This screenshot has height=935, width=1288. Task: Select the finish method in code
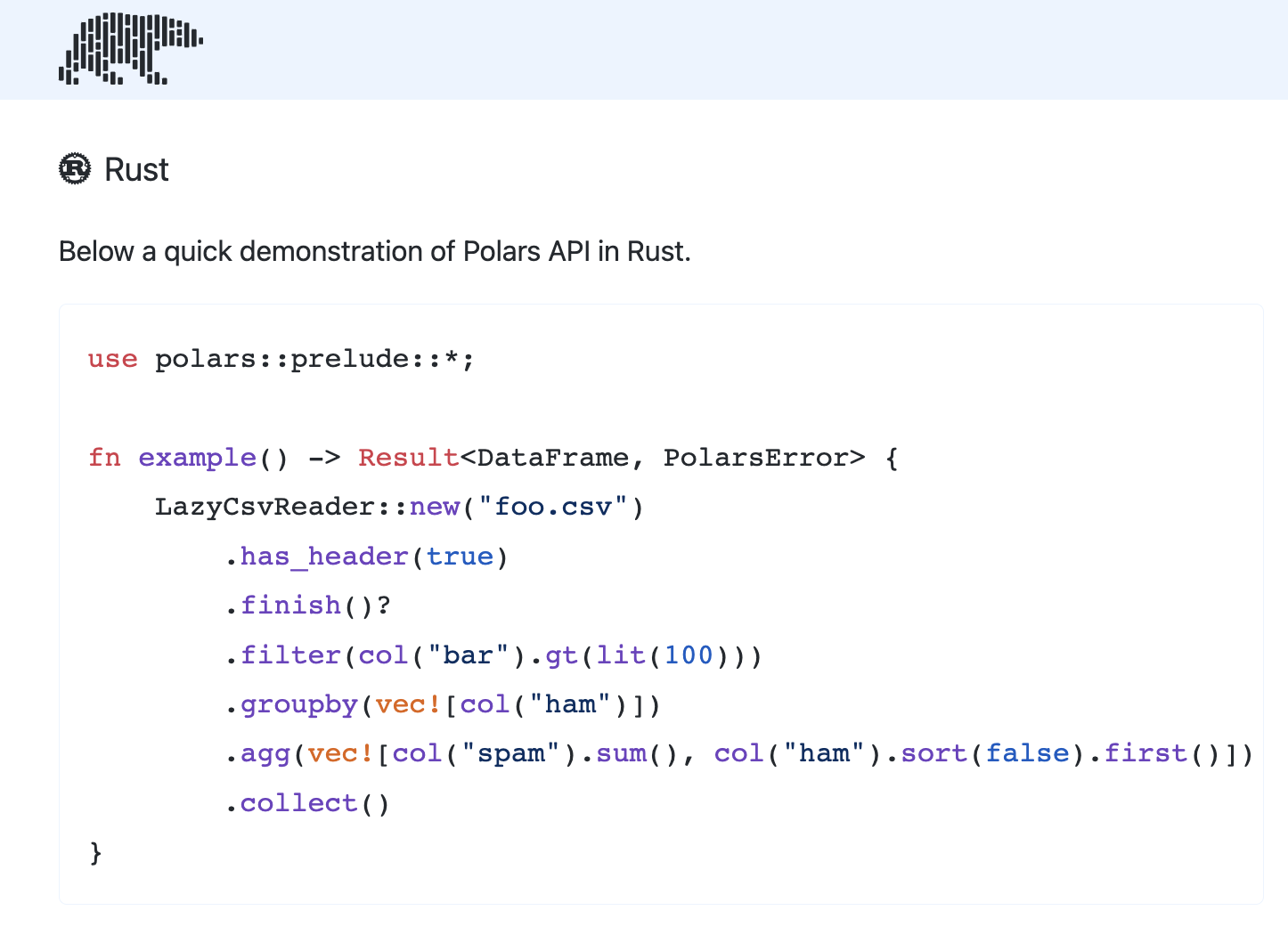tap(291, 605)
